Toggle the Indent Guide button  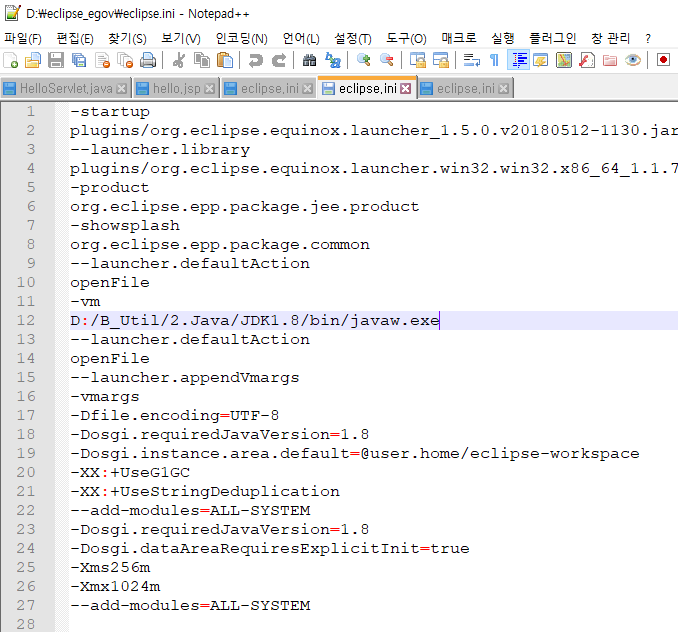pos(518,60)
